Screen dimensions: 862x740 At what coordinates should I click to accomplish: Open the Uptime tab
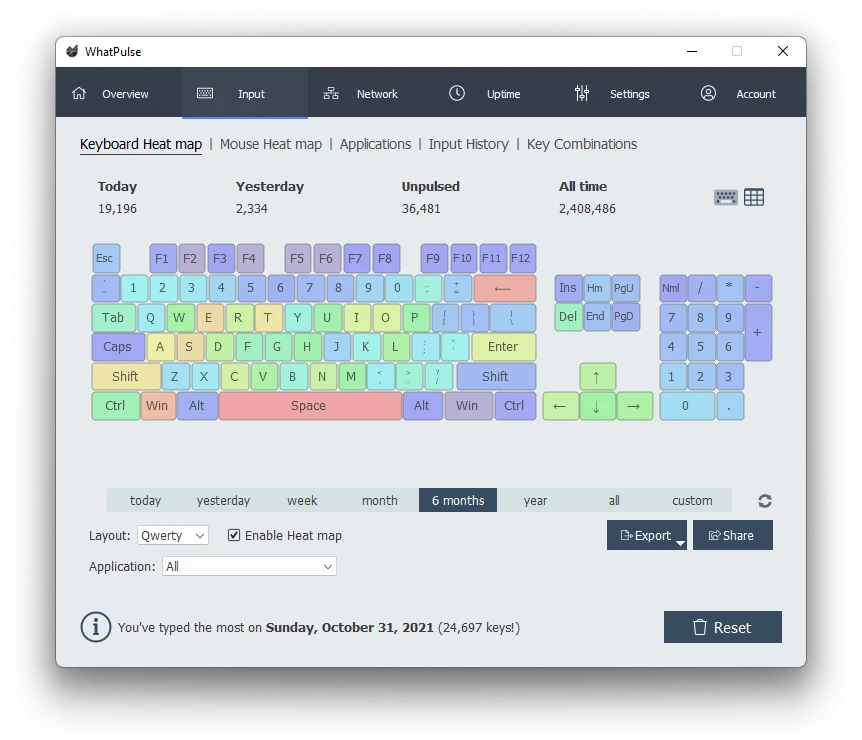click(x=496, y=93)
